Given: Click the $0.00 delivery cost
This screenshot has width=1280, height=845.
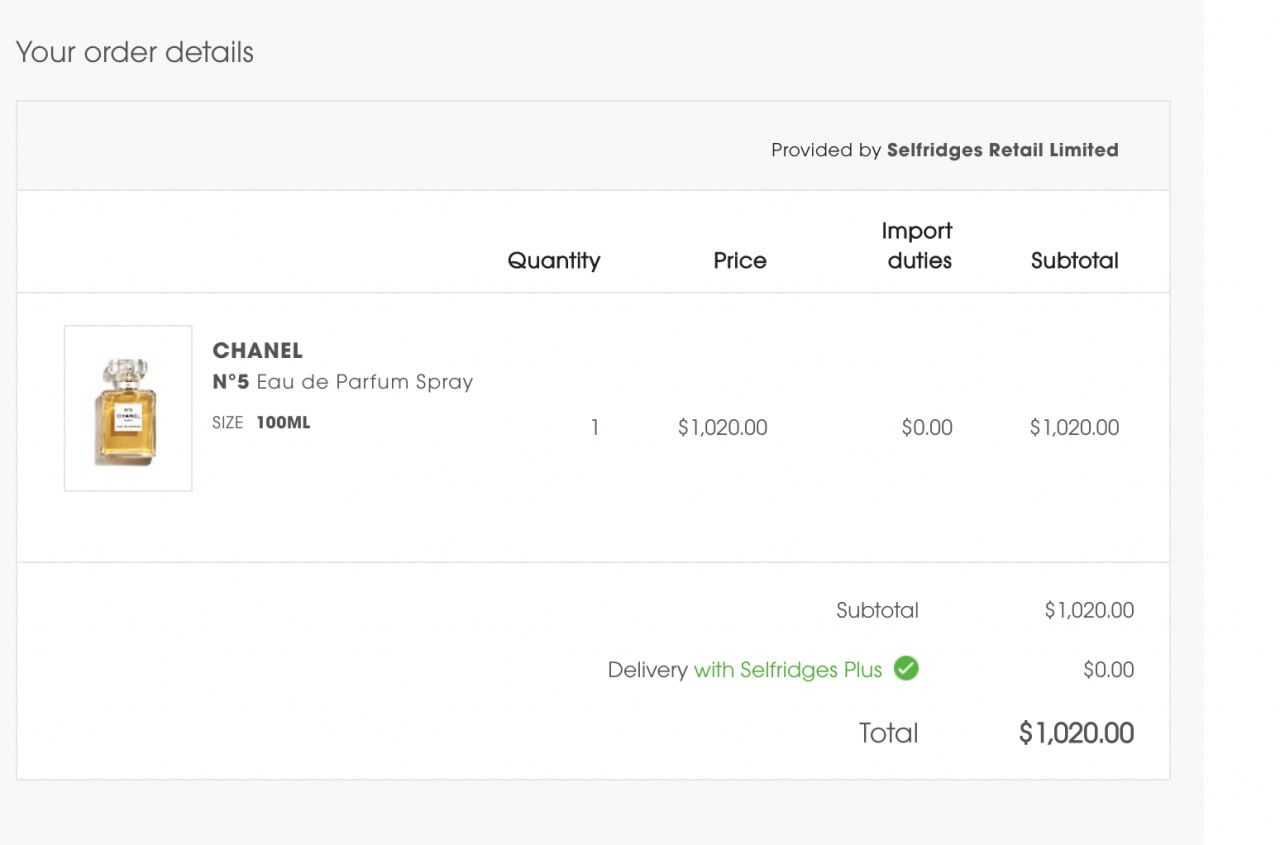Looking at the screenshot, I should (1108, 670).
